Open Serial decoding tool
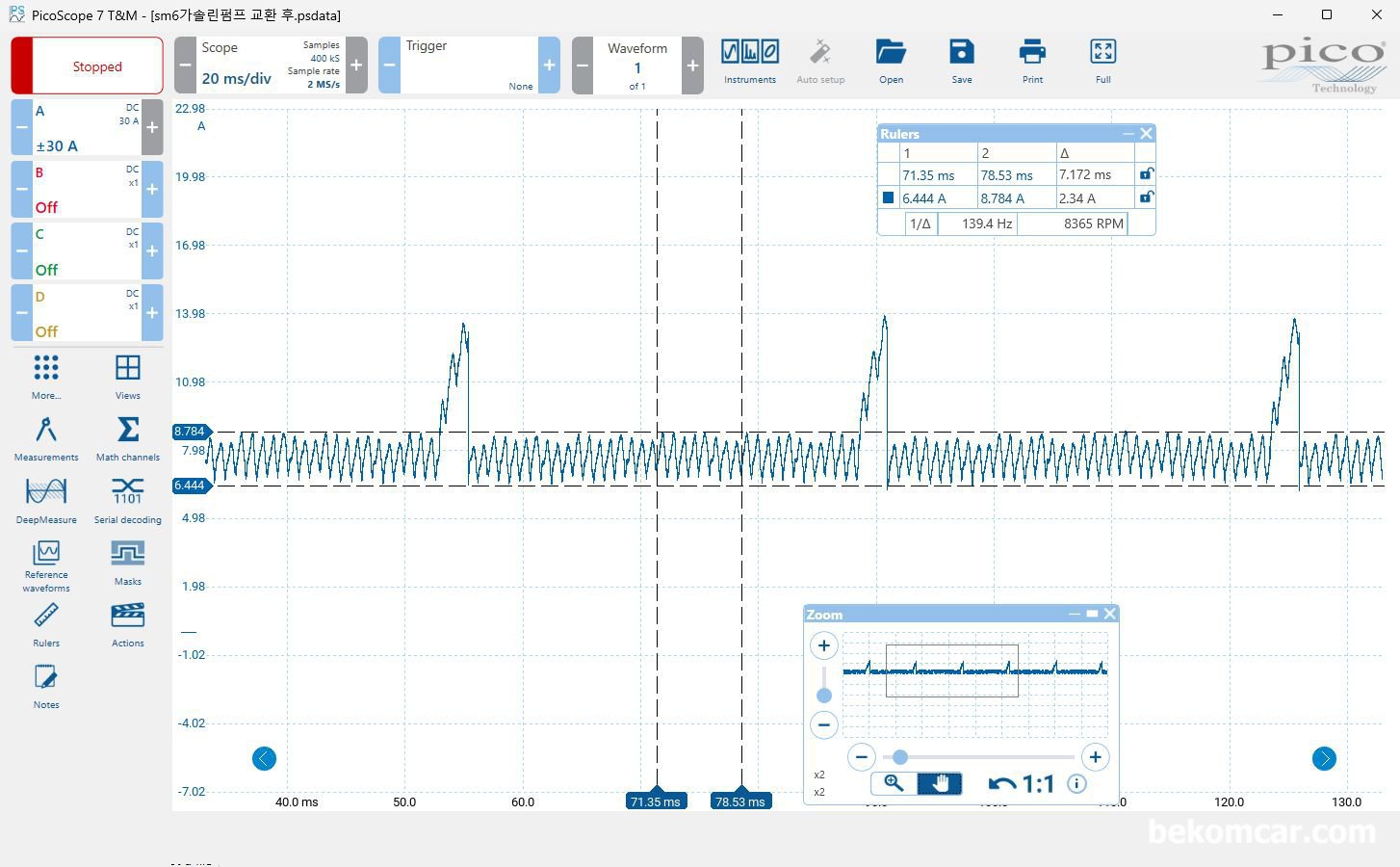 click(127, 500)
